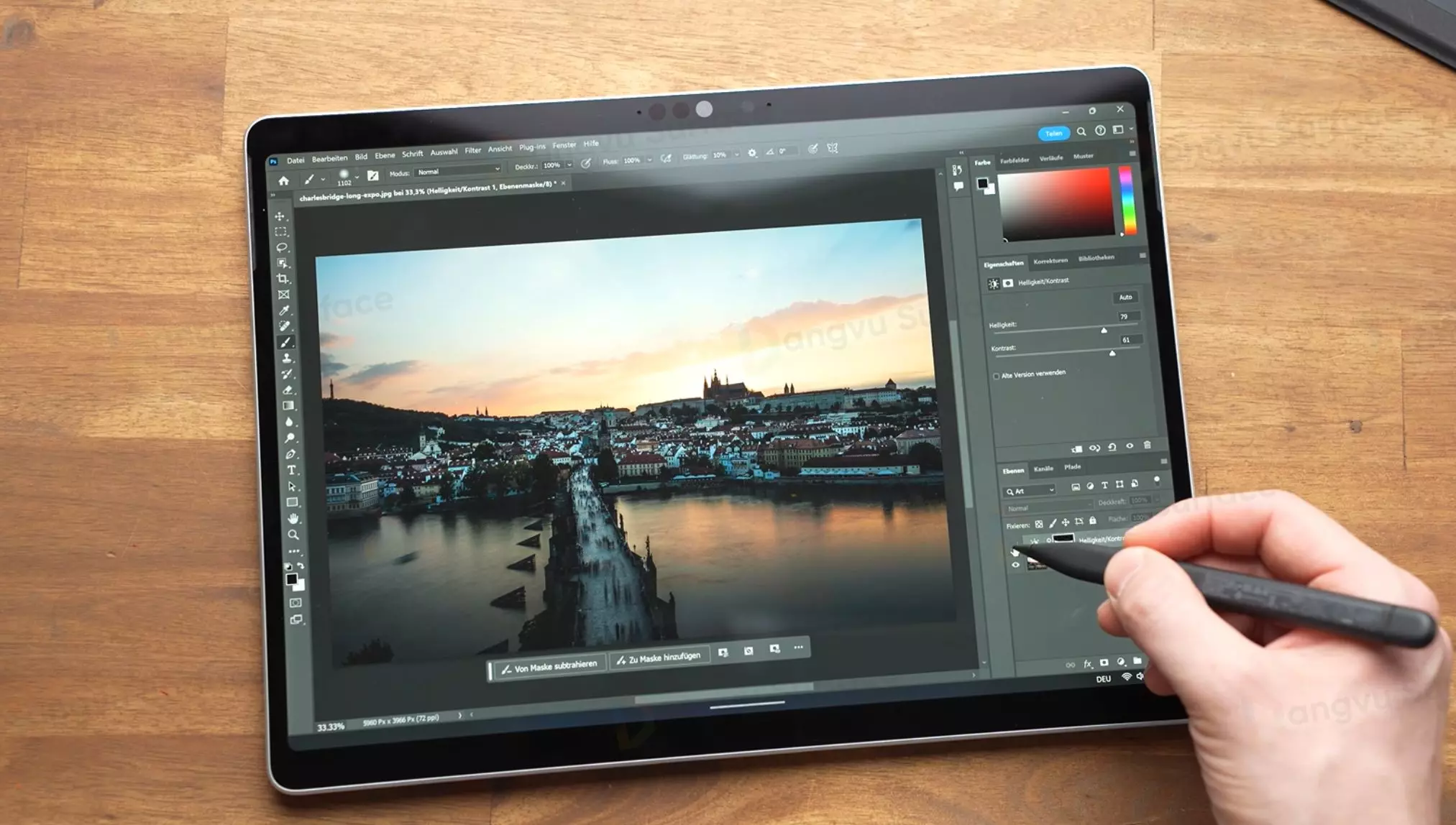
Task: Toggle lock position in Fixieren row
Action: (1066, 522)
